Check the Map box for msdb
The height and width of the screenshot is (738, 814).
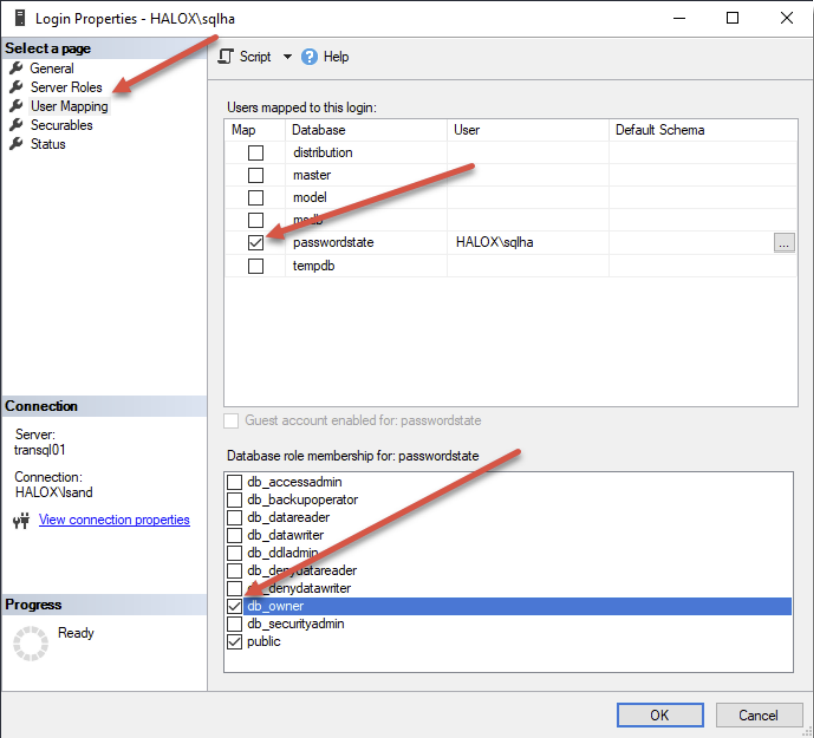click(x=255, y=220)
